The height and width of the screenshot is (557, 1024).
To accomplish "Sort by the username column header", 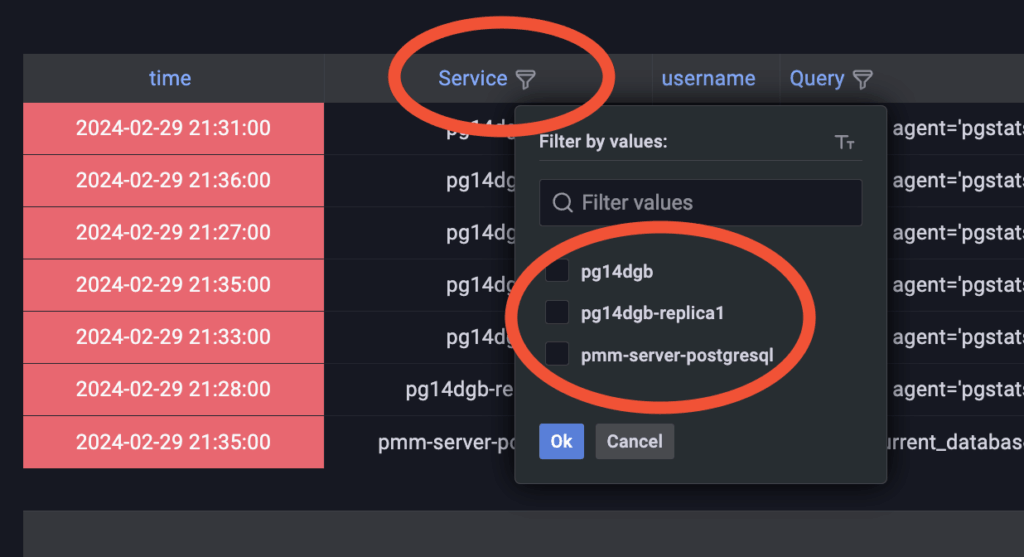I will click(708, 78).
